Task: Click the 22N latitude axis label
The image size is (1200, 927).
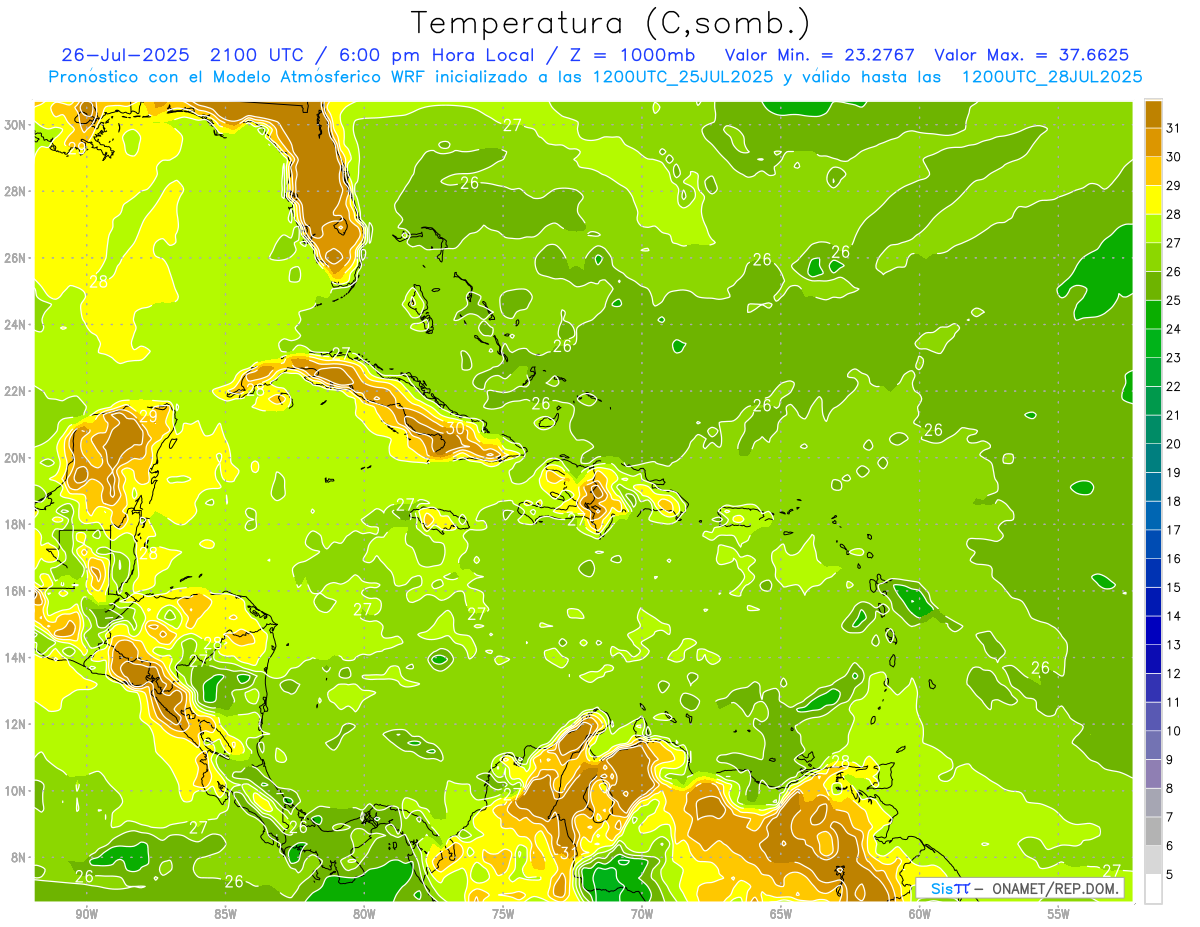Action: pos(17,391)
